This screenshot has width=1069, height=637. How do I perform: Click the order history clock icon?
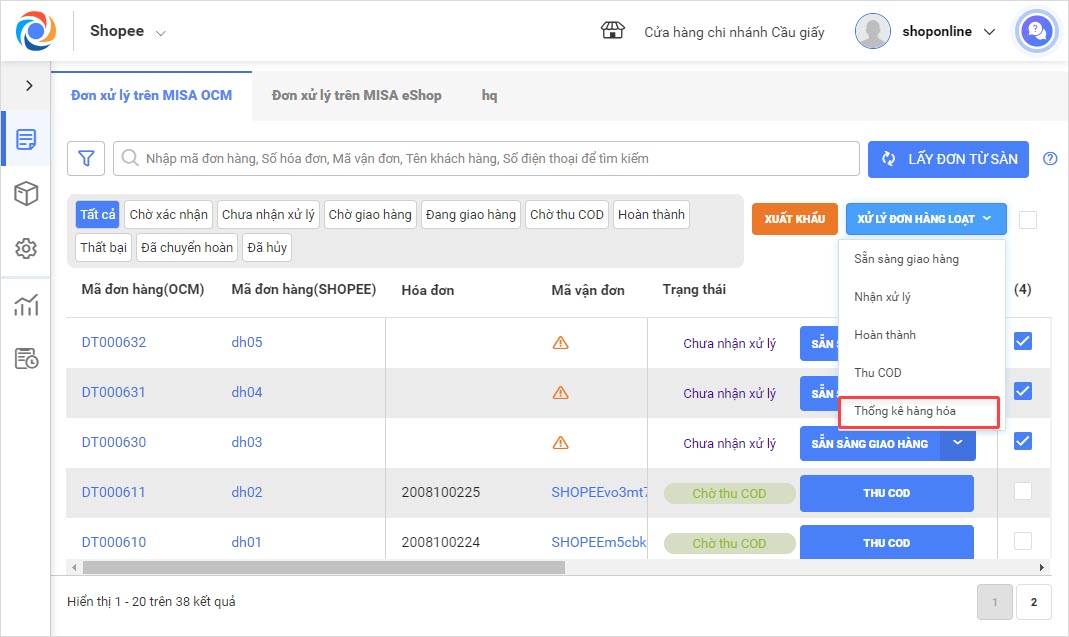pos(26,359)
